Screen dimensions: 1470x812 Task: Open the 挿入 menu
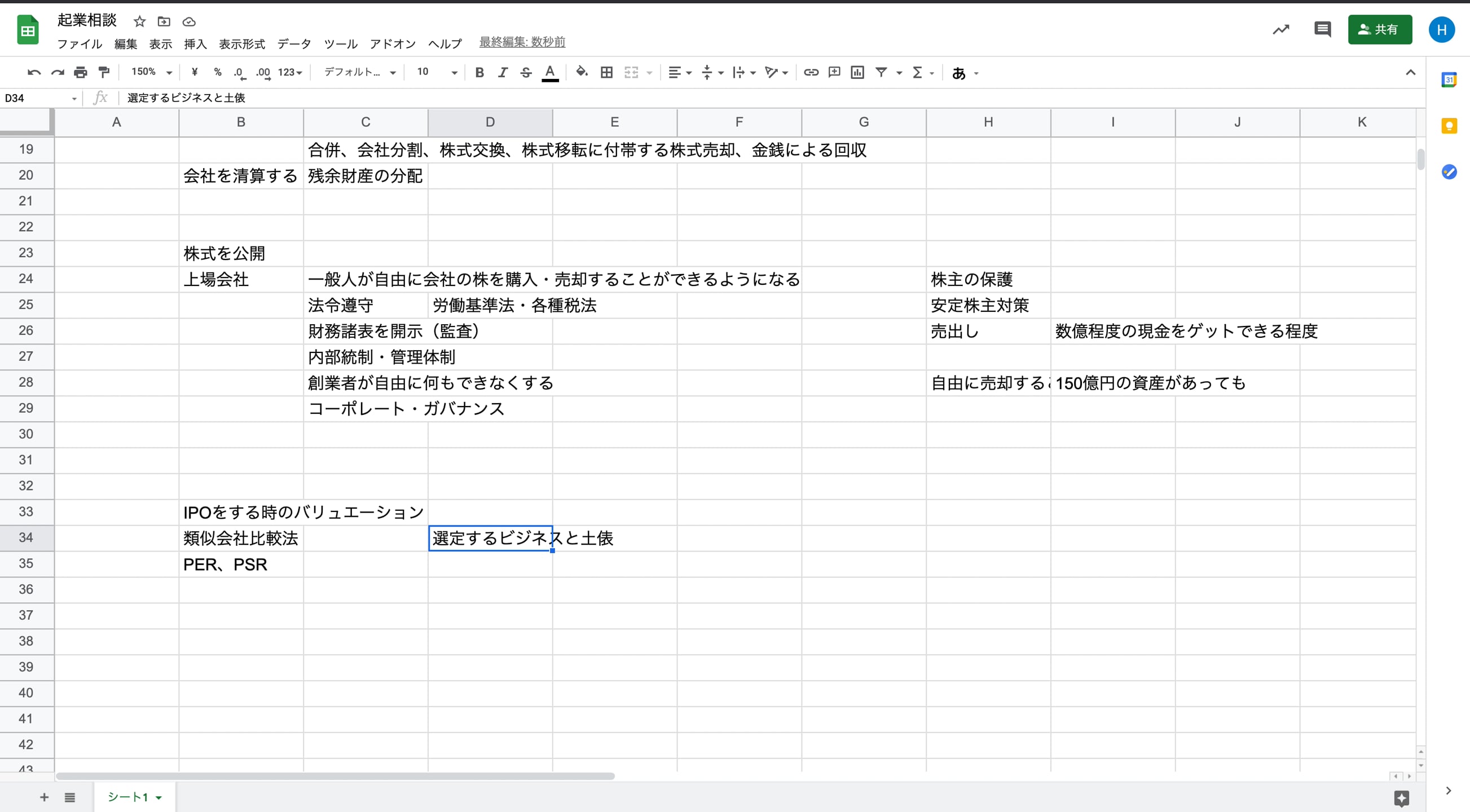tap(195, 44)
